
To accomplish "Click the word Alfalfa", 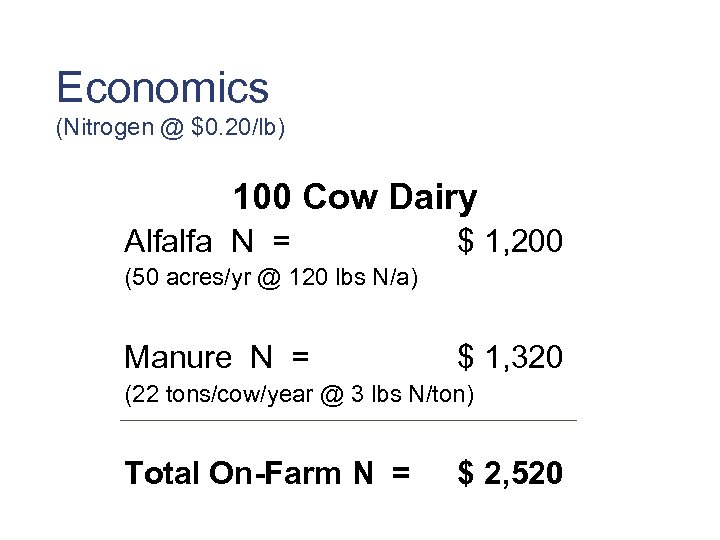I will (x=168, y=241).
